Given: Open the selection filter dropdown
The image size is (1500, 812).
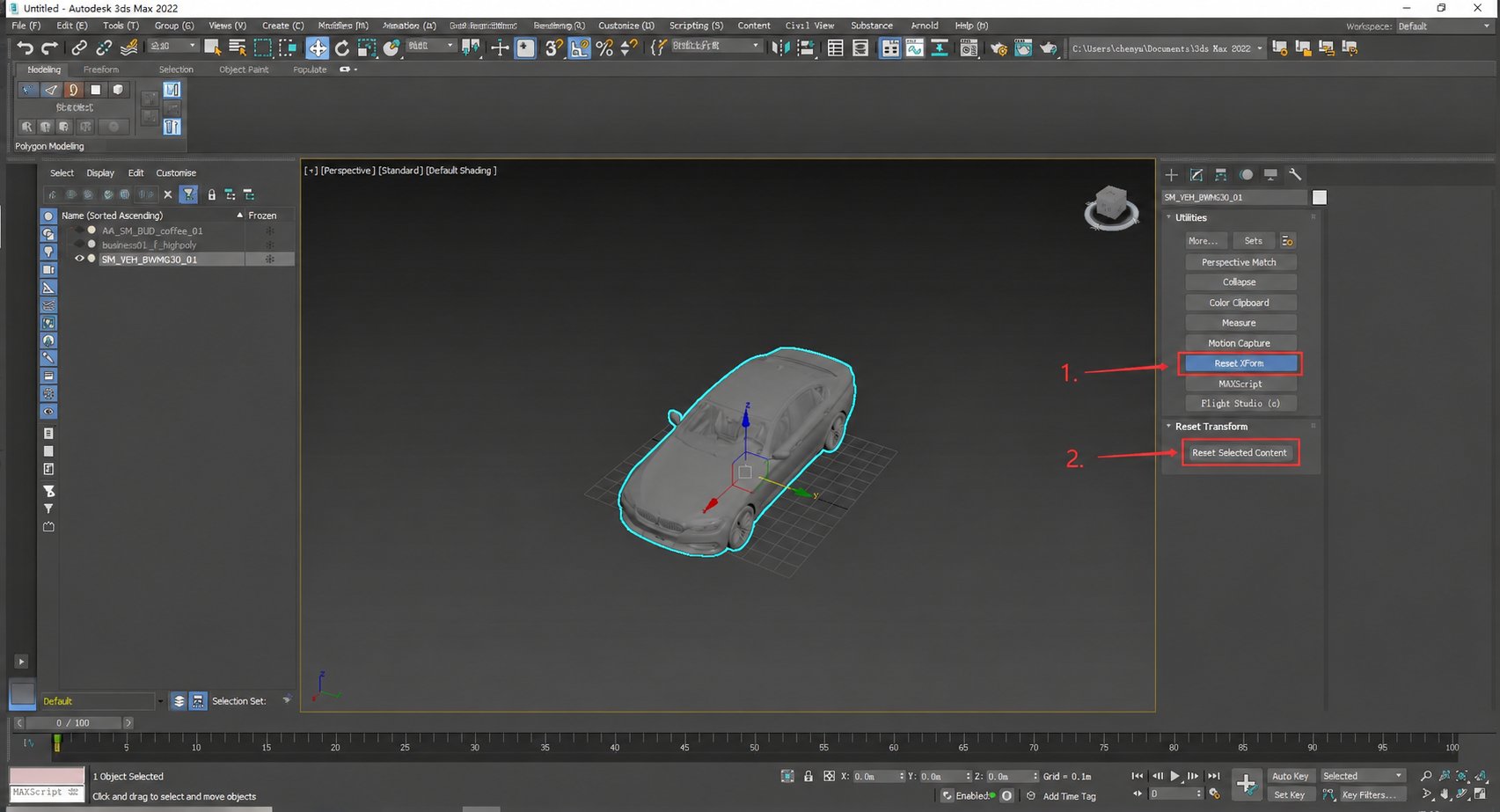Looking at the screenshot, I should 172,46.
